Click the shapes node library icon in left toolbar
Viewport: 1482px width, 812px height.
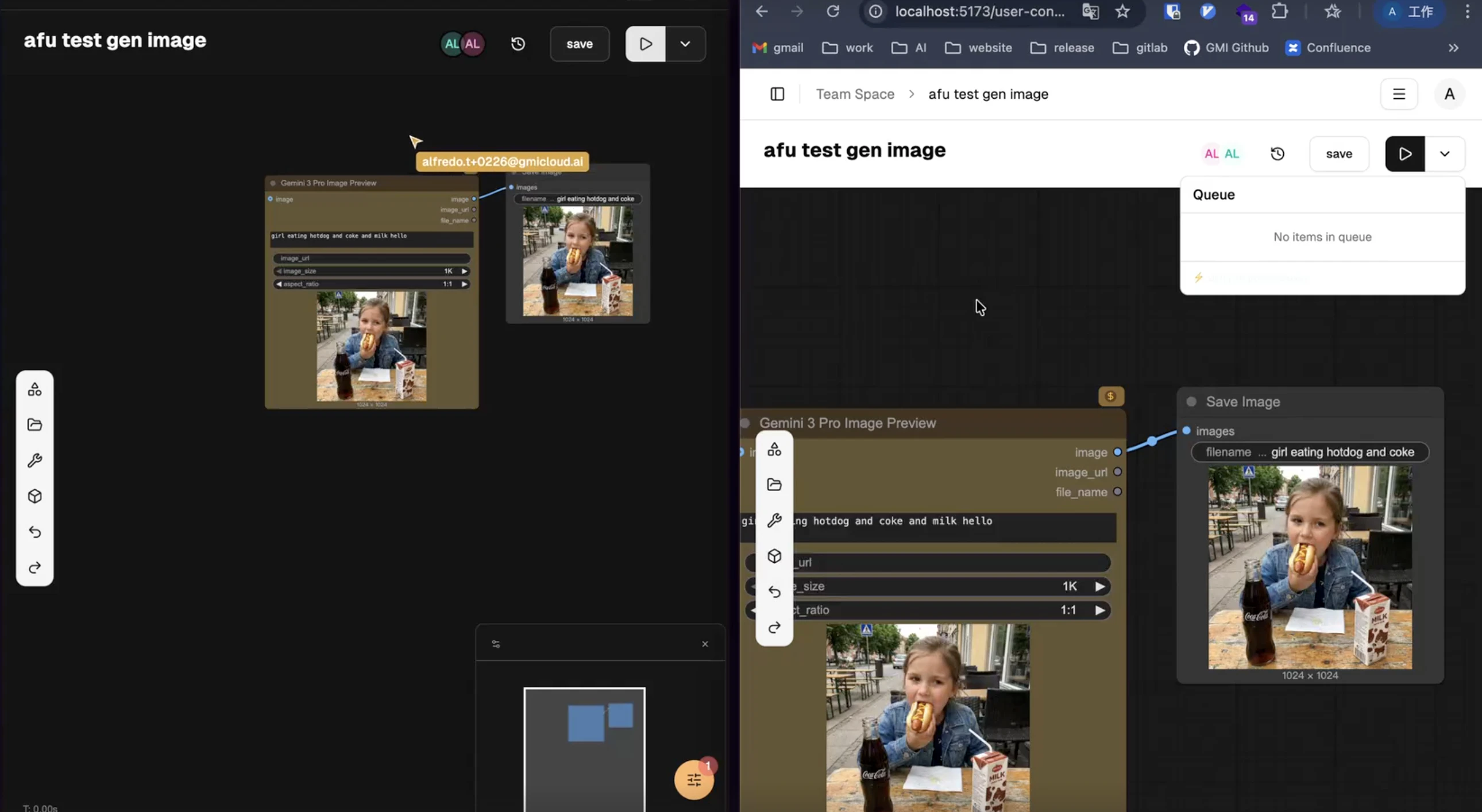coord(34,389)
